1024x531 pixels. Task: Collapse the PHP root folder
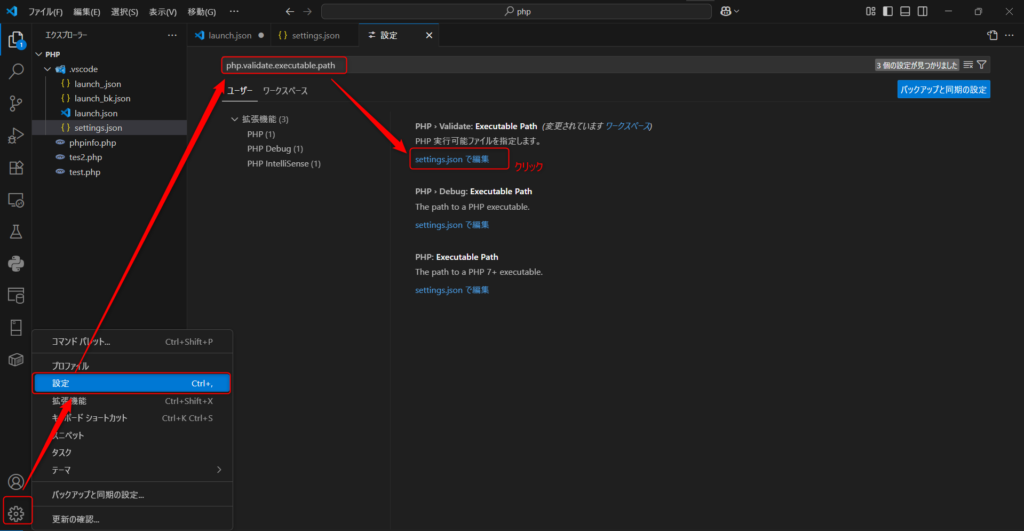pos(39,54)
